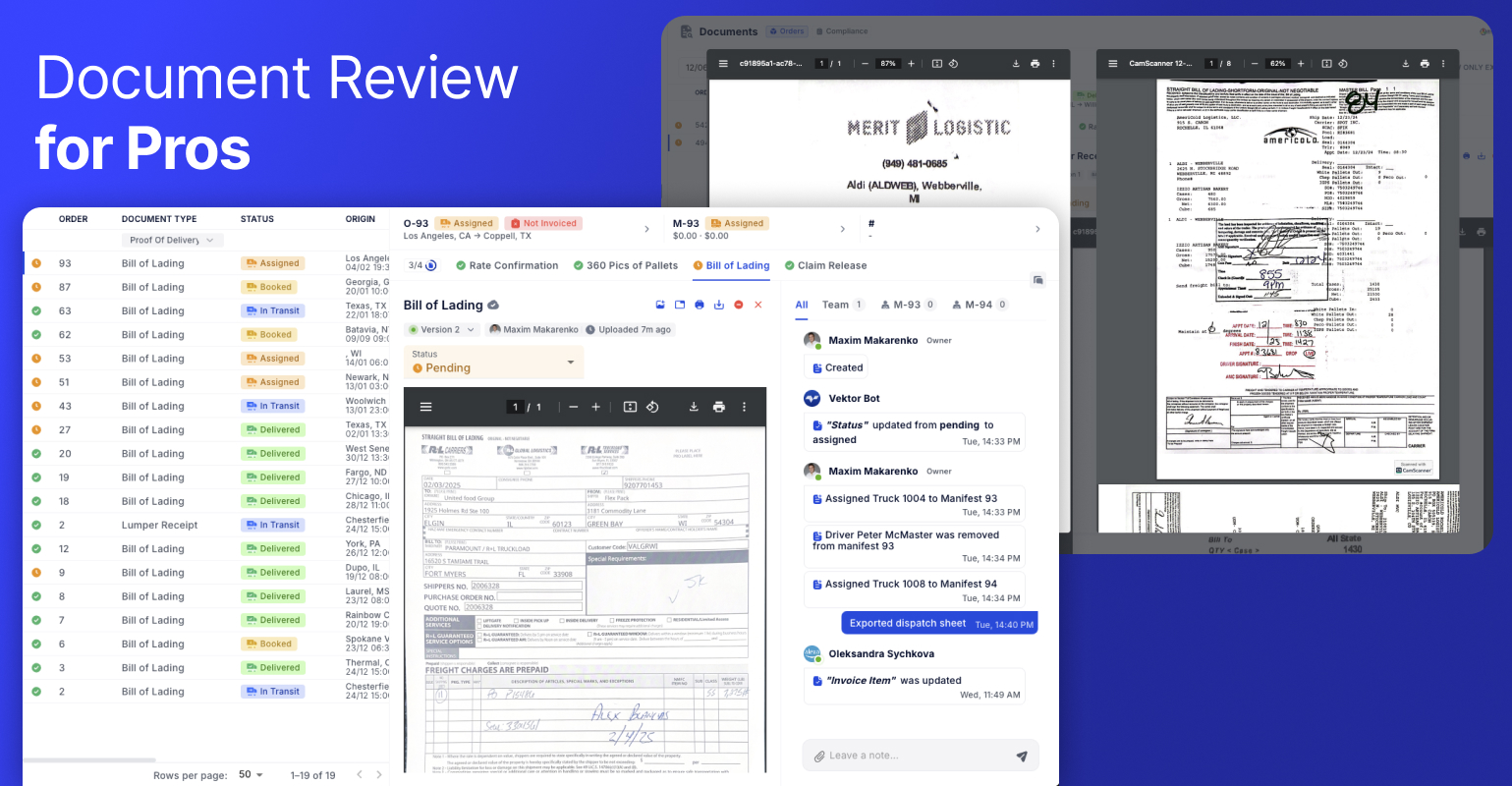Change rows per page from 50
Viewport: 1512px width, 786px height.
251,775
